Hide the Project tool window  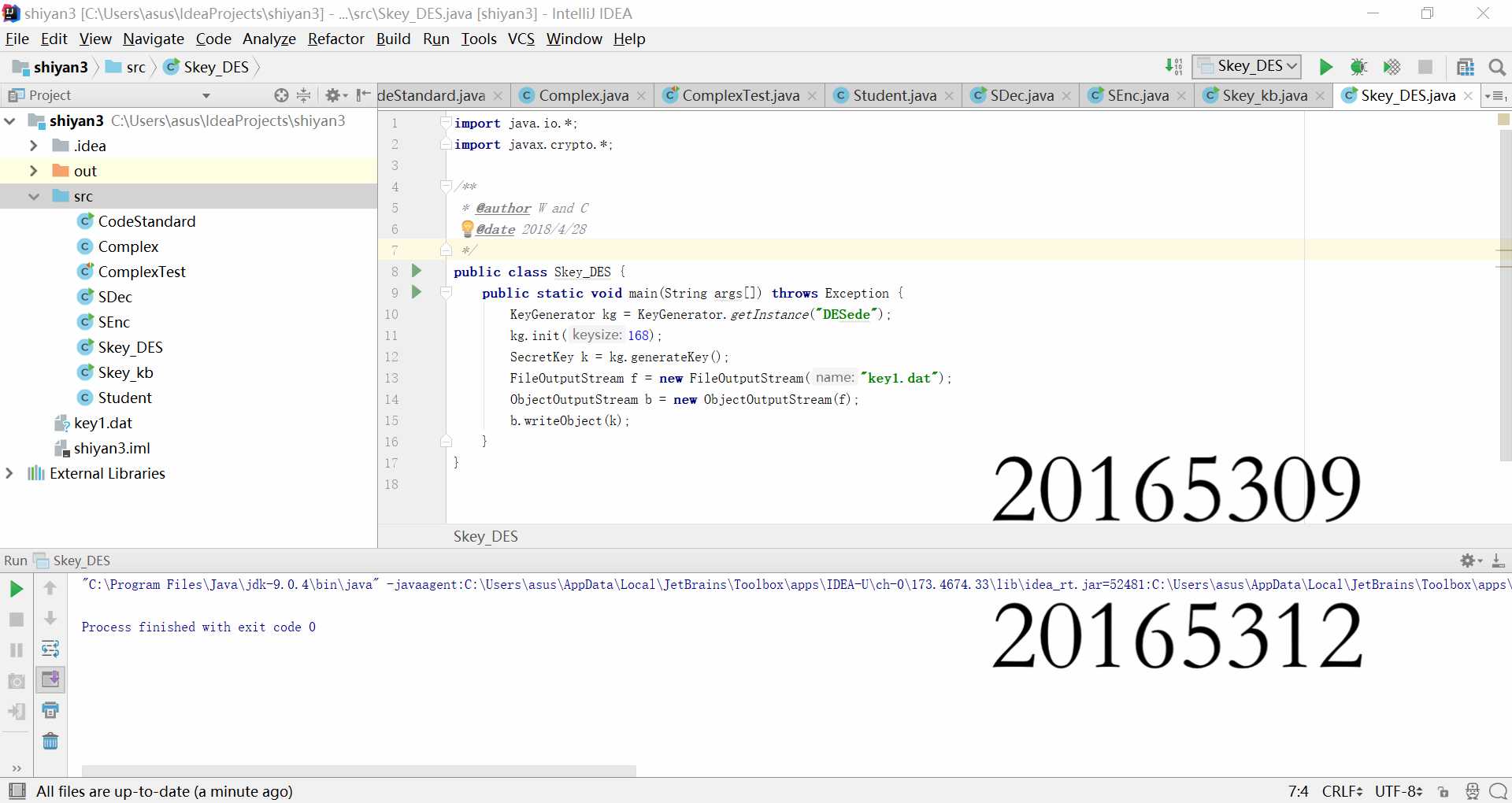point(363,95)
